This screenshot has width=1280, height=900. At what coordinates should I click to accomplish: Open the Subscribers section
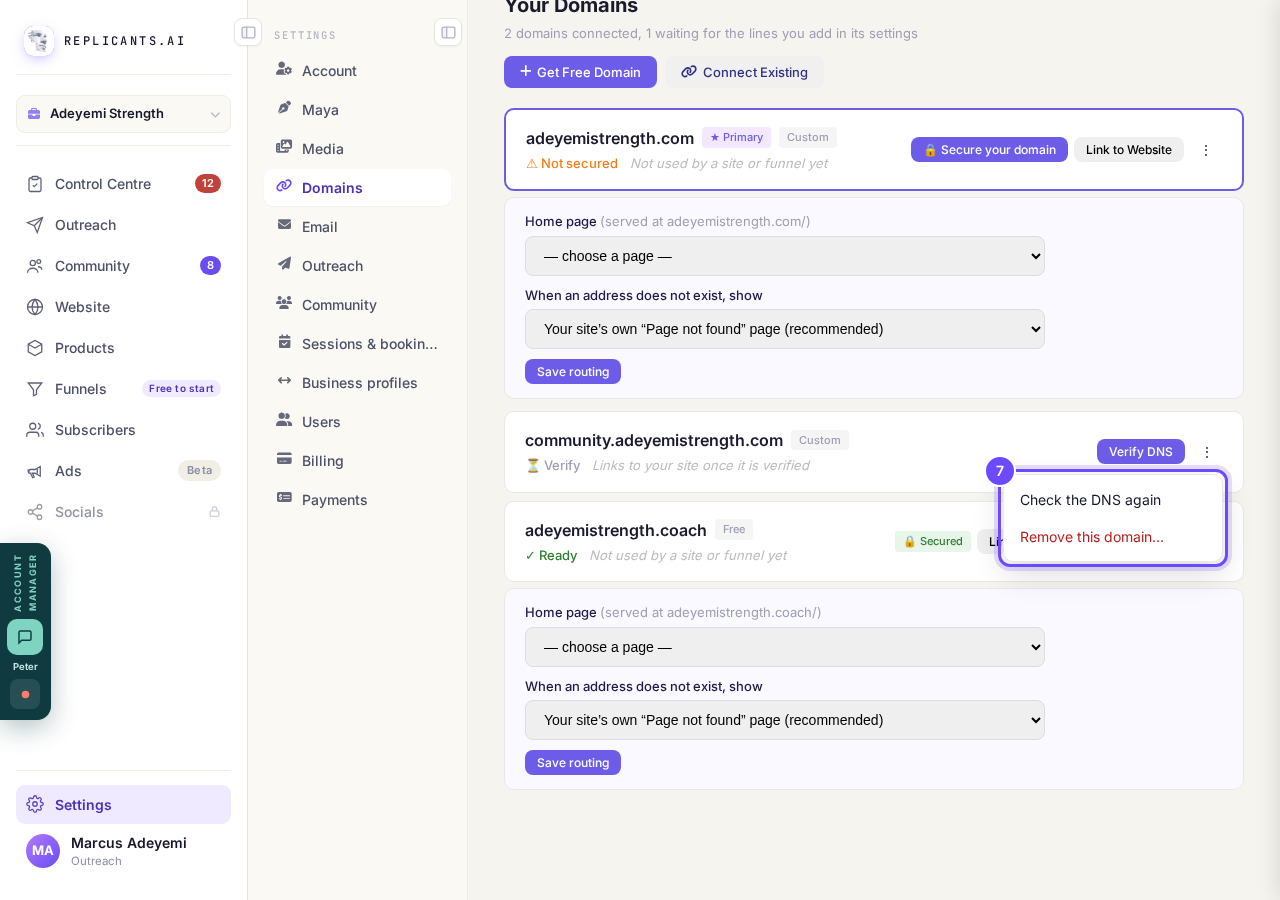(x=123, y=429)
